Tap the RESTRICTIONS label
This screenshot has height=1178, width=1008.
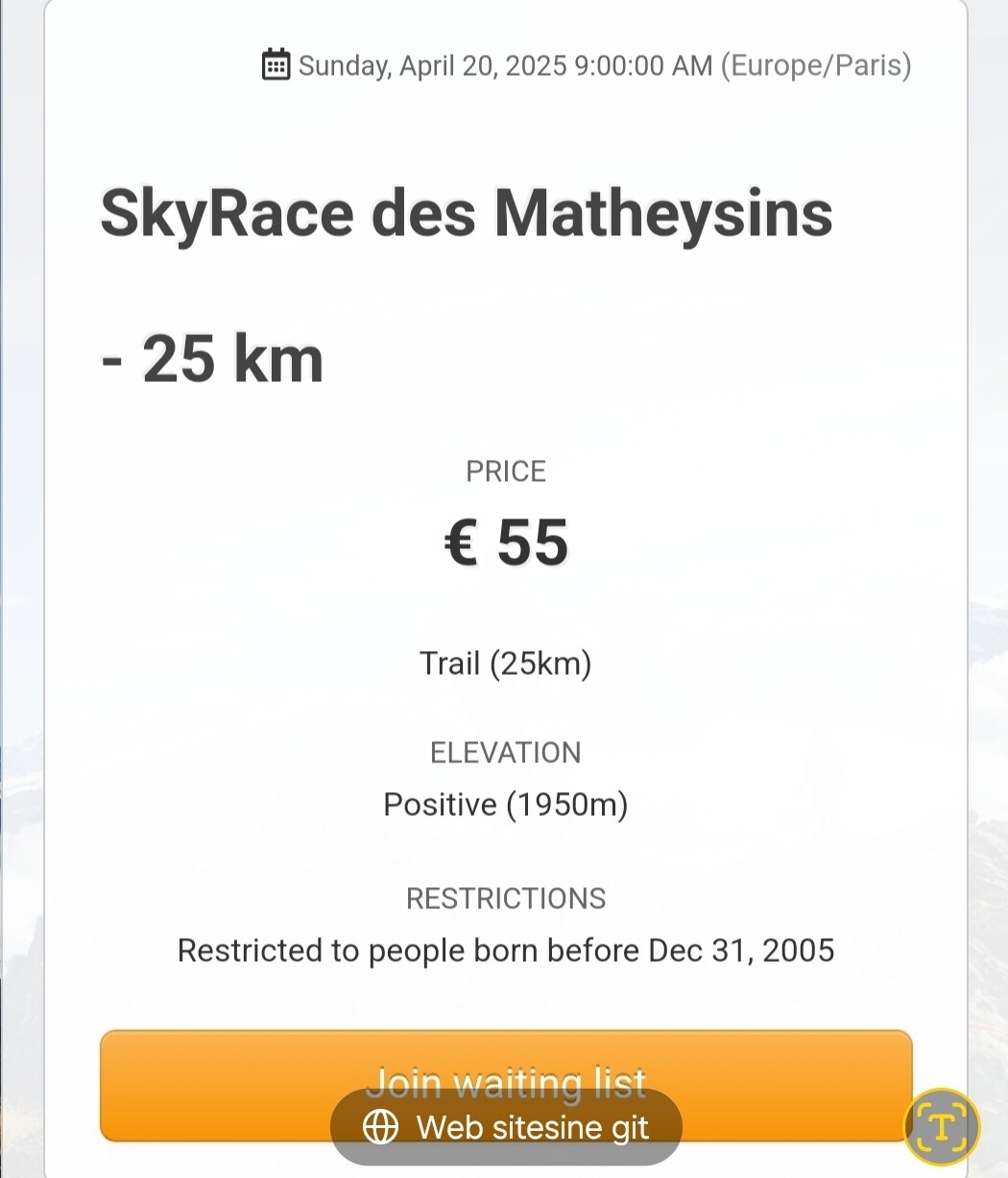(x=506, y=898)
